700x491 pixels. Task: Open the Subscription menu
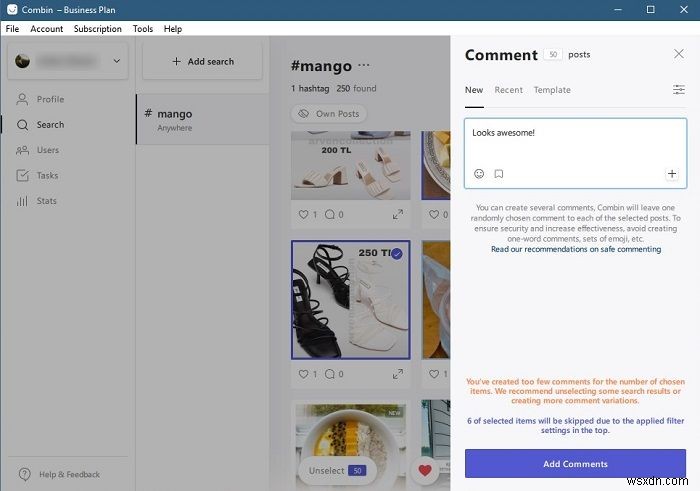pos(97,29)
